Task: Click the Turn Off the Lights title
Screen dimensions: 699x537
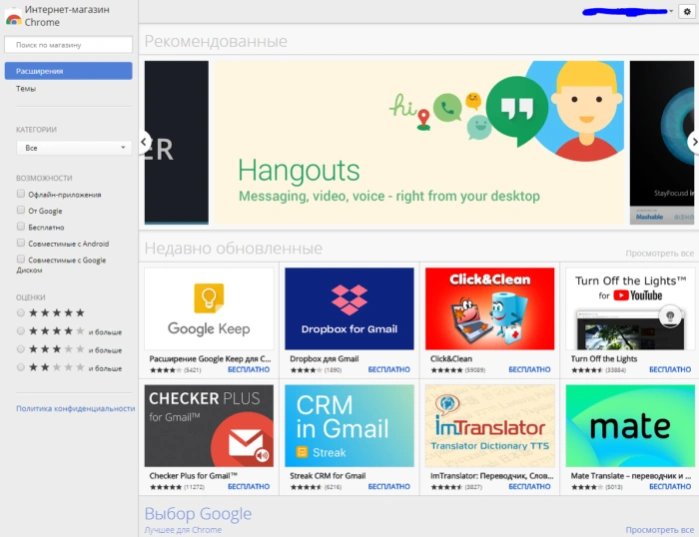Action: coord(604,359)
